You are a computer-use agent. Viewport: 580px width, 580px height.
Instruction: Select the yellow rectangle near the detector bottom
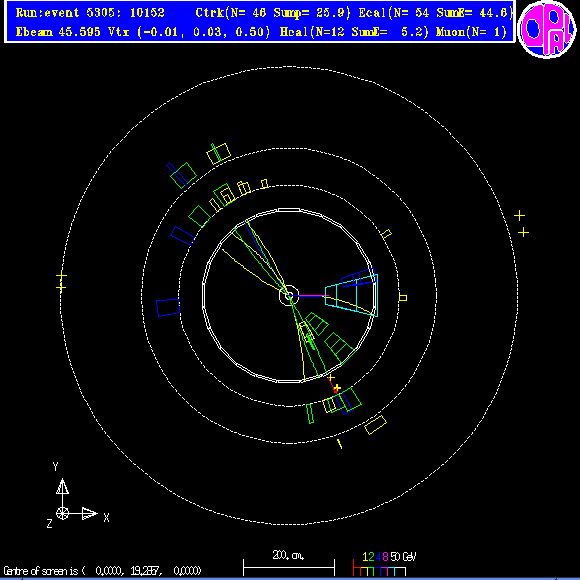pos(375,425)
